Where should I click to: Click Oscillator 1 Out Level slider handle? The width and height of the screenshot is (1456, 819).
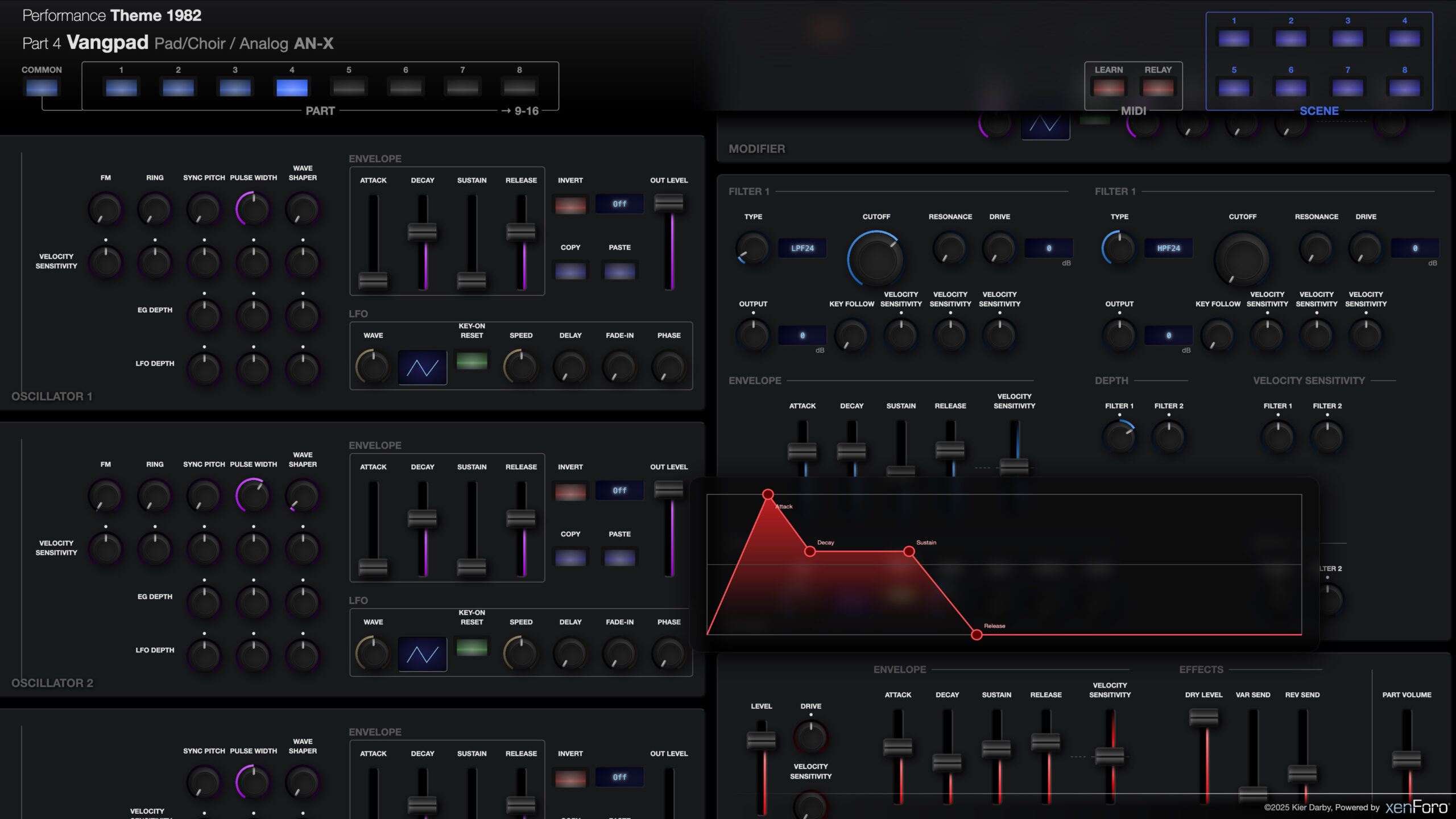669,203
